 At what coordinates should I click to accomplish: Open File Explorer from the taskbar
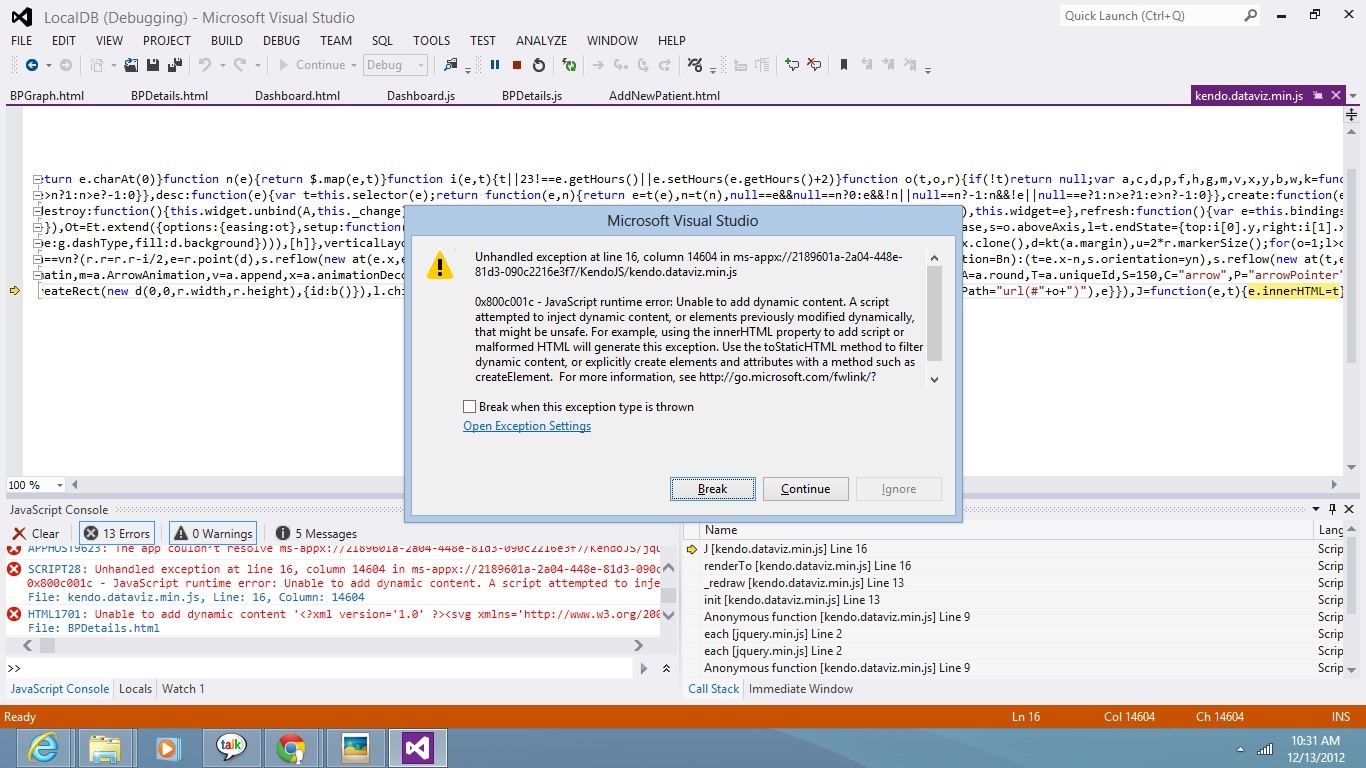(105, 747)
